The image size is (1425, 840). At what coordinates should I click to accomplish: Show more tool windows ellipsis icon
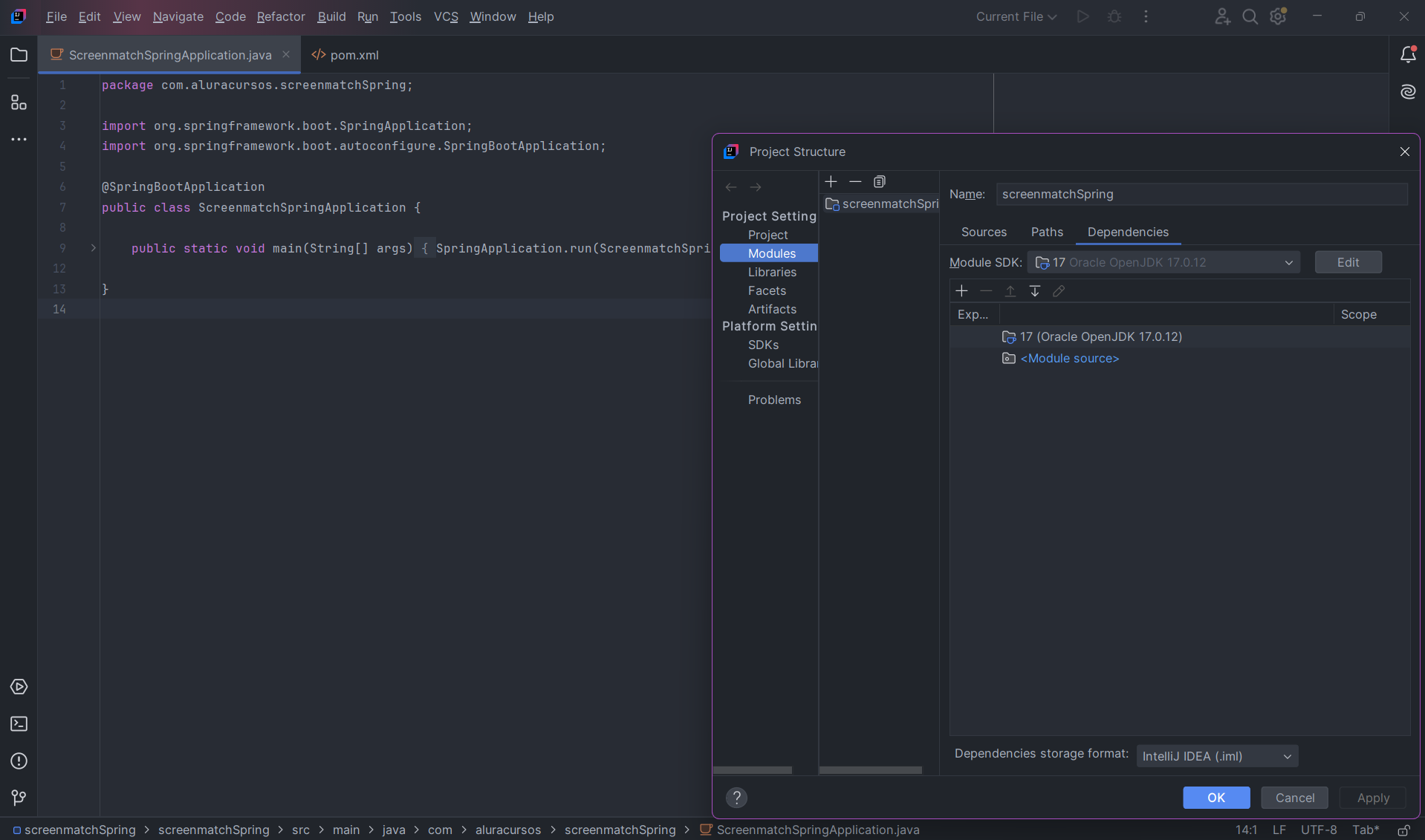point(19,139)
